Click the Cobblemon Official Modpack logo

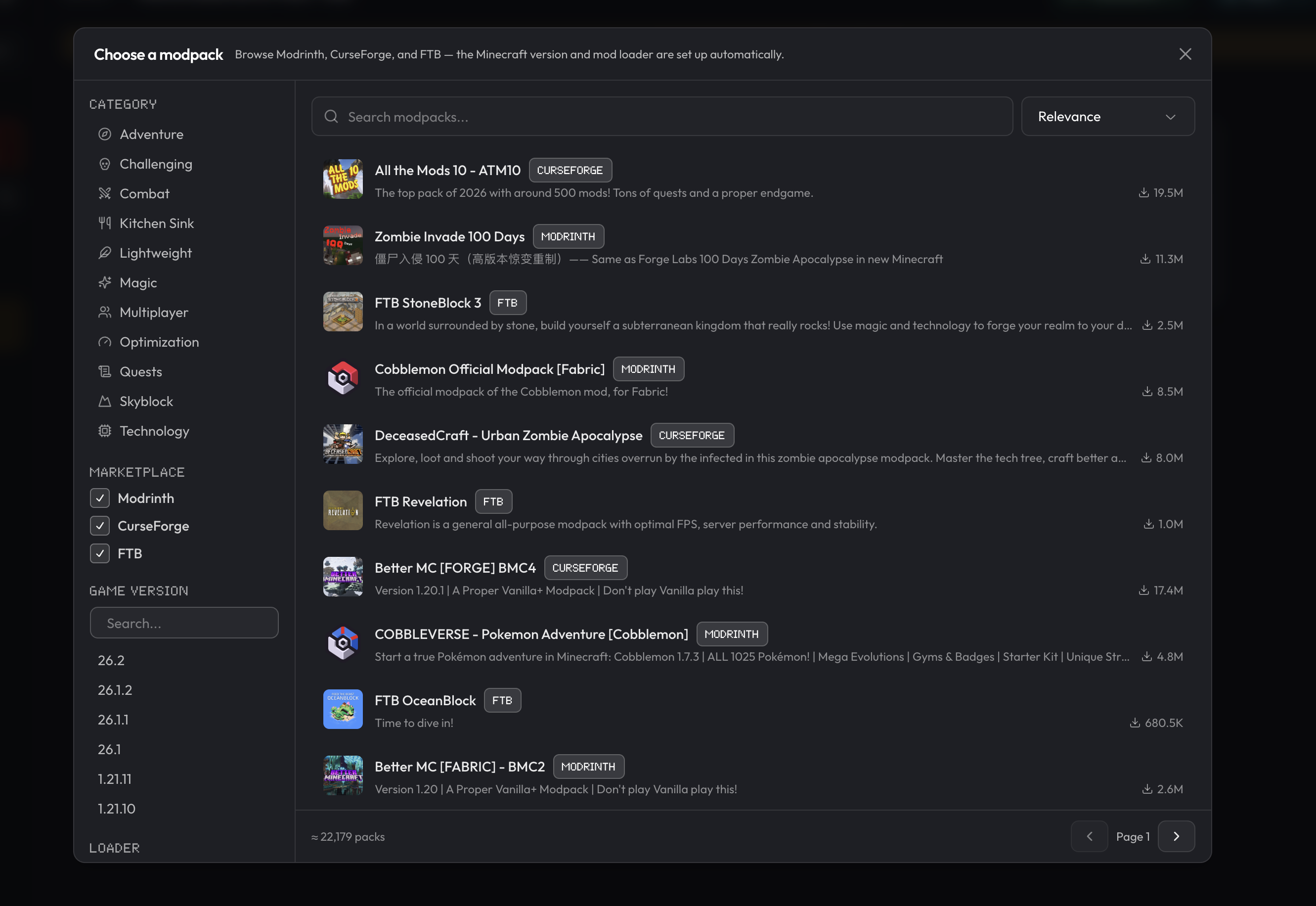pyautogui.click(x=343, y=378)
